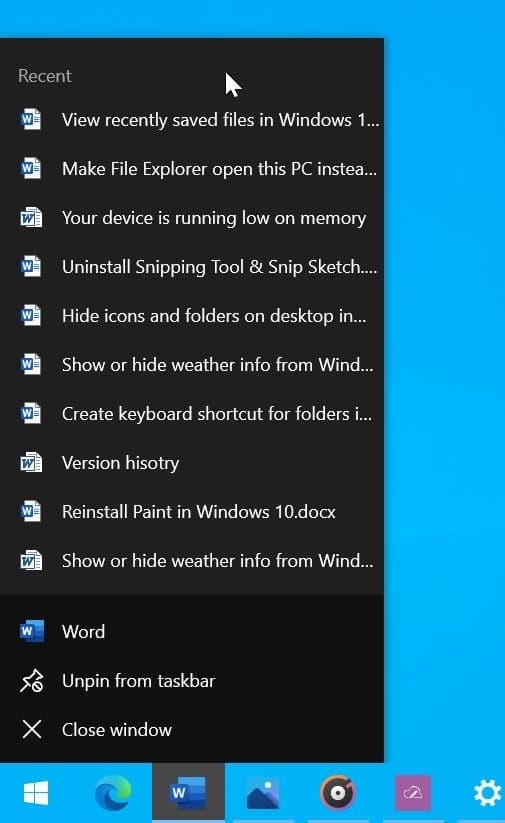Viewport: 505px width, 823px height.
Task: Click file icon beside Hide icons and folders
Action: [x=31, y=315]
